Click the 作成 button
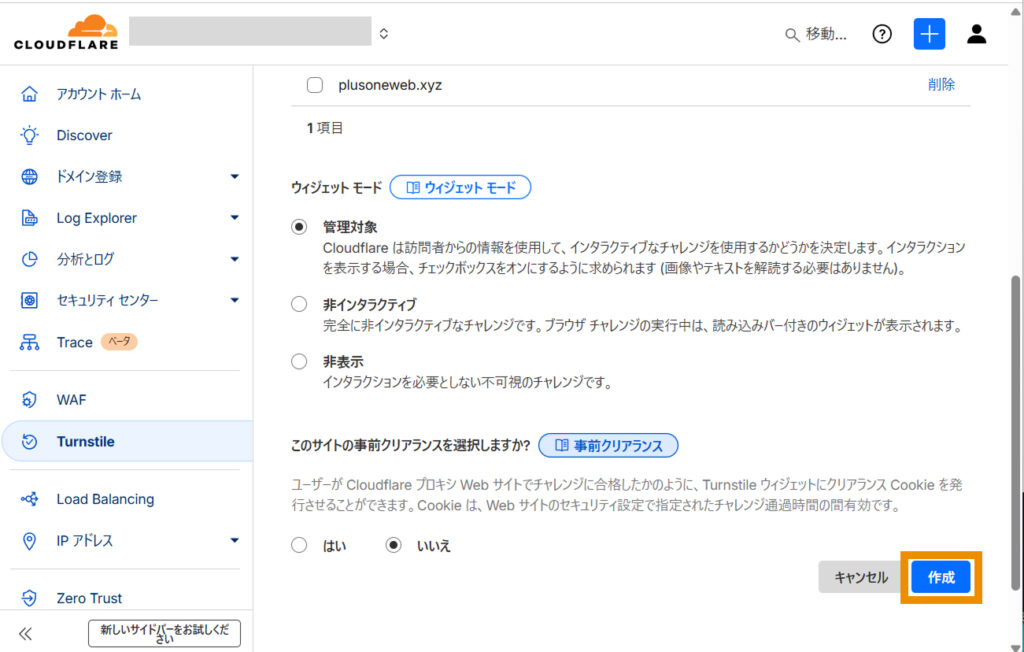The height and width of the screenshot is (652, 1024). [941, 577]
